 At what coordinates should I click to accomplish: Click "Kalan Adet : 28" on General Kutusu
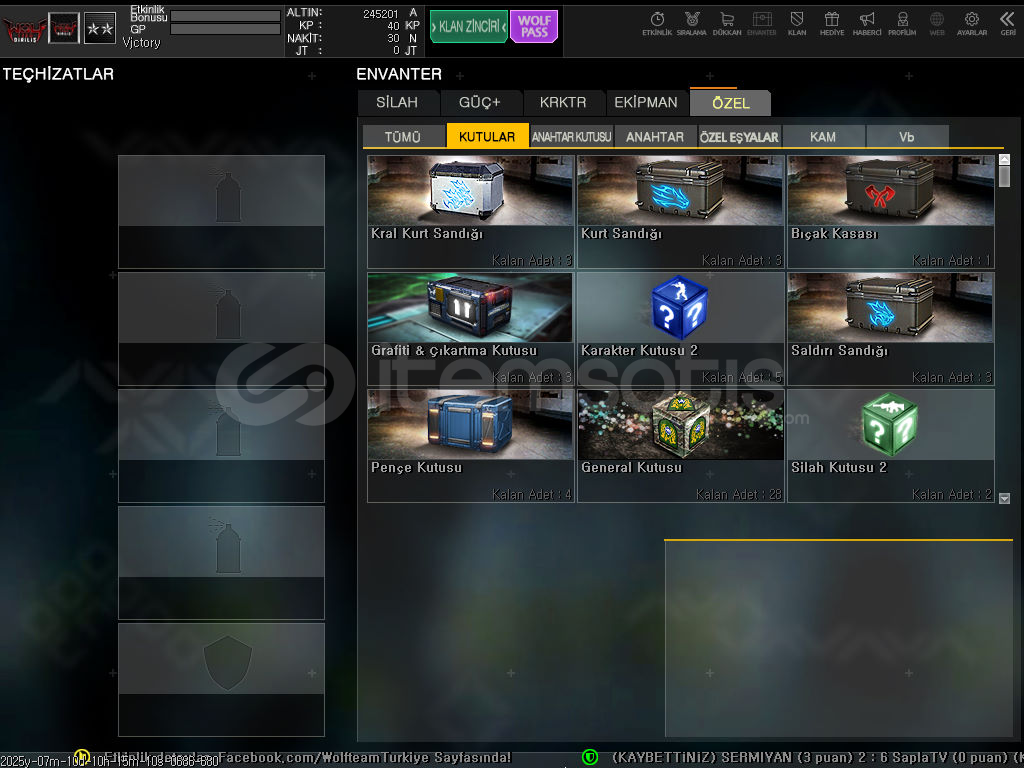click(x=739, y=494)
